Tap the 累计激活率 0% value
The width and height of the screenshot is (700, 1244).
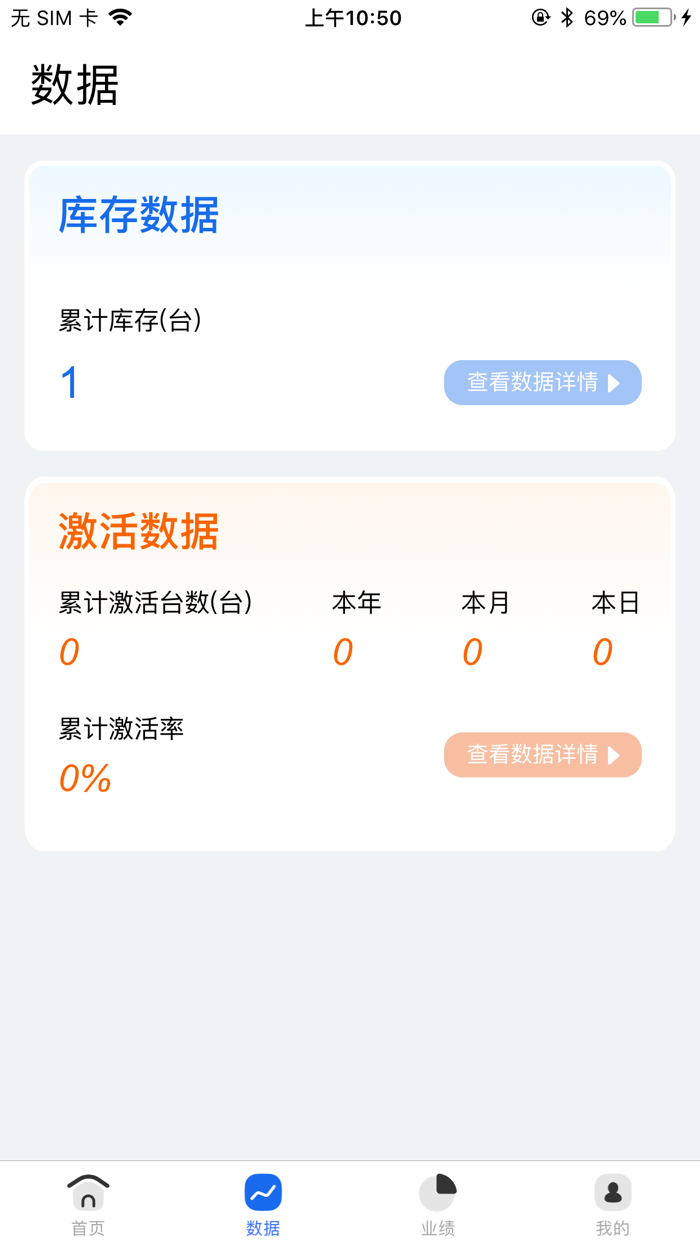85,779
